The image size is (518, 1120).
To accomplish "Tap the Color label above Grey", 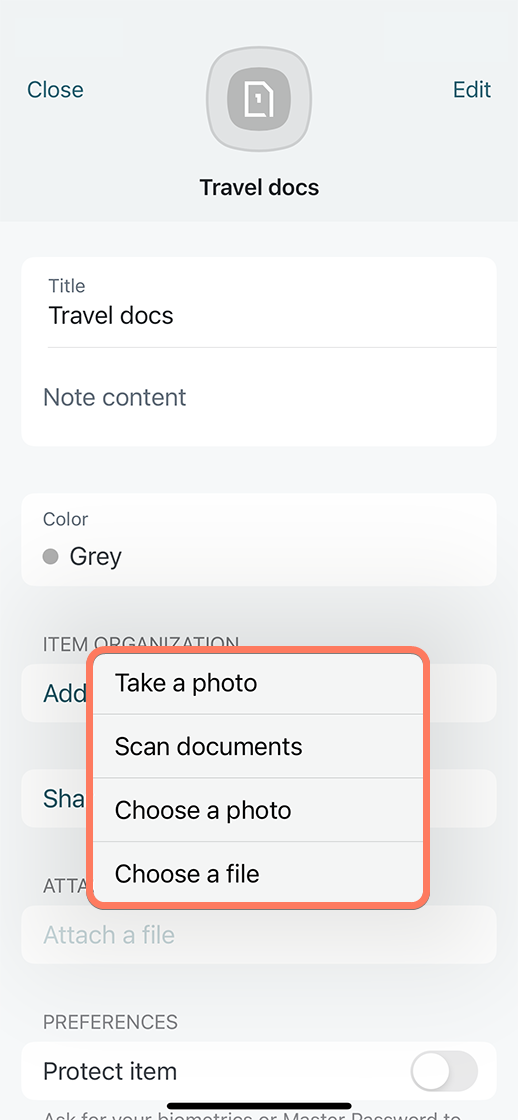I will coord(66,519).
